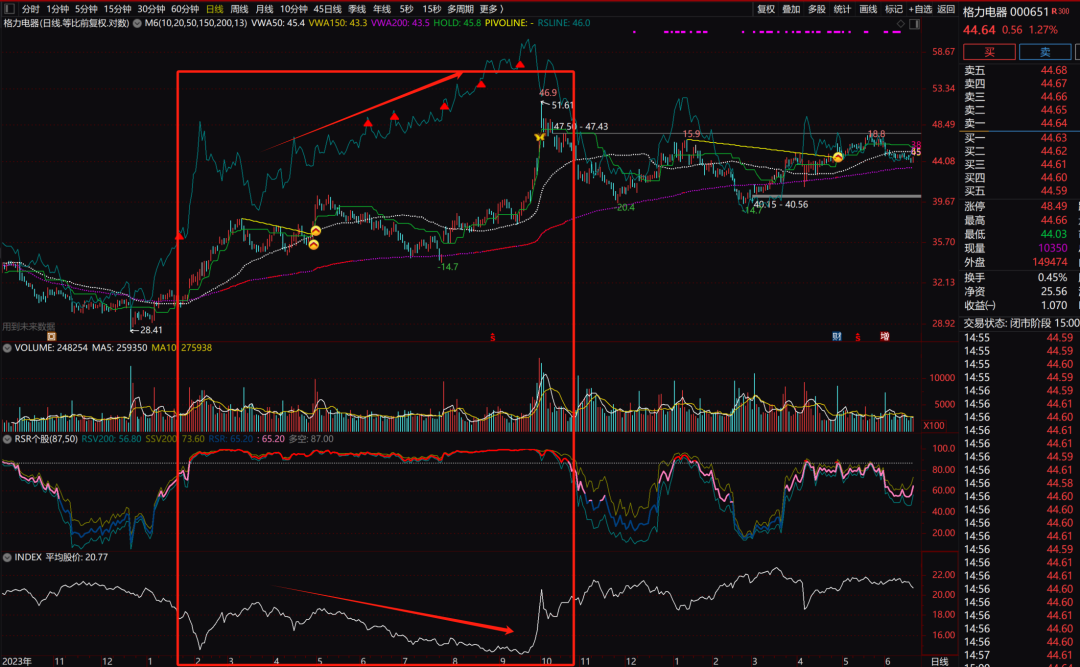This screenshot has width=1080, height=667.
Task: Switch to the 分时 intraday tab
Action: pos(30,9)
